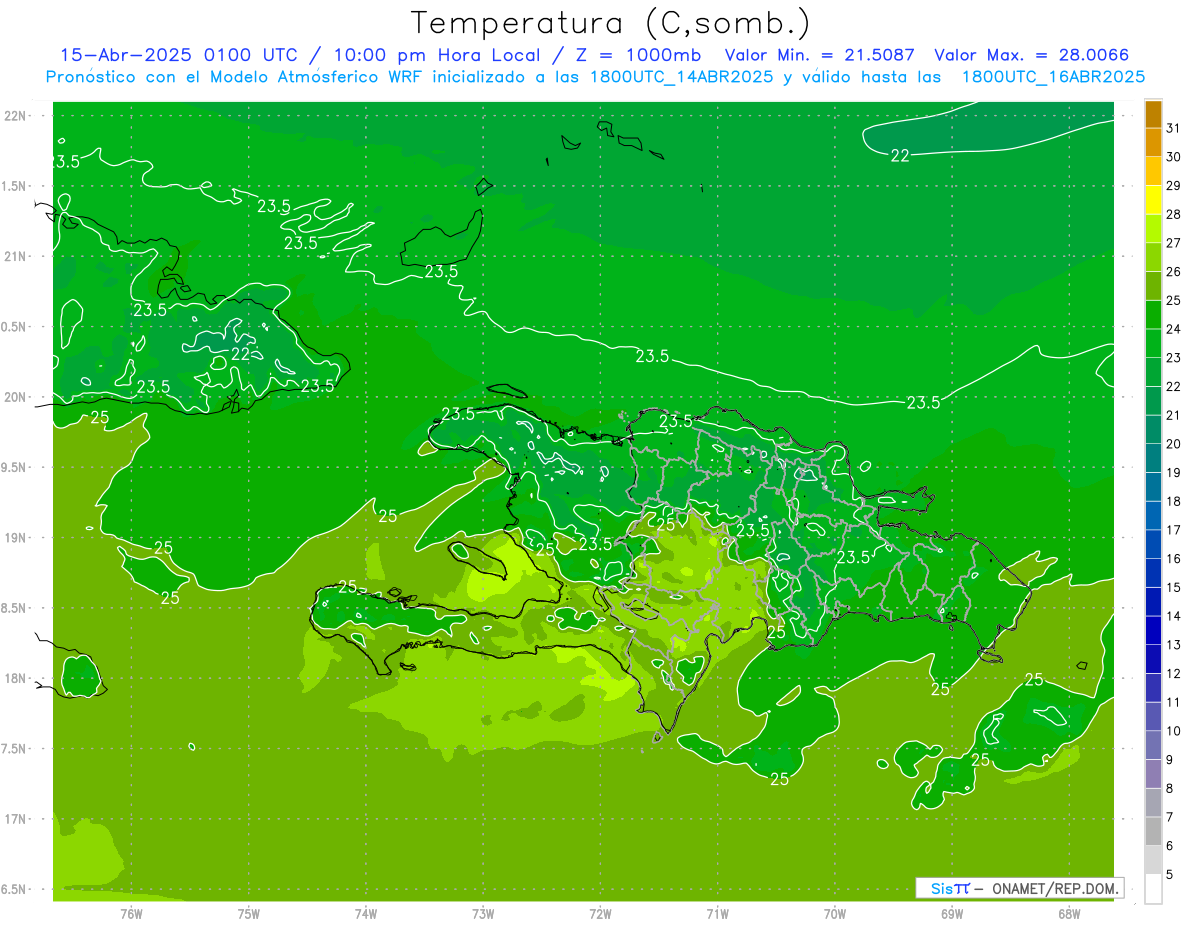Click the "73W" longitude axis label

[x=483, y=914]
